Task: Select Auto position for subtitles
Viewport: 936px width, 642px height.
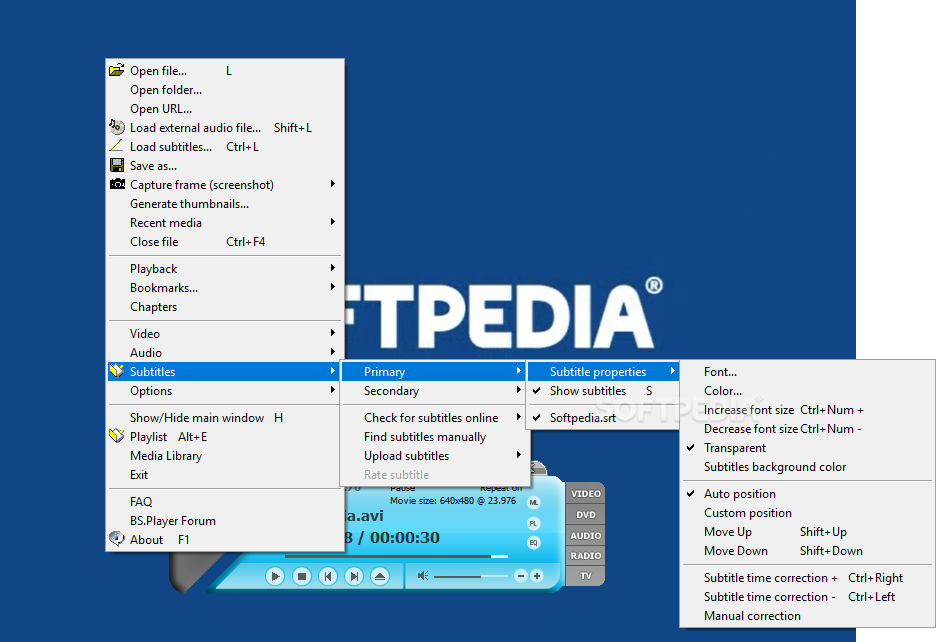Action: (x=808, y=494)
